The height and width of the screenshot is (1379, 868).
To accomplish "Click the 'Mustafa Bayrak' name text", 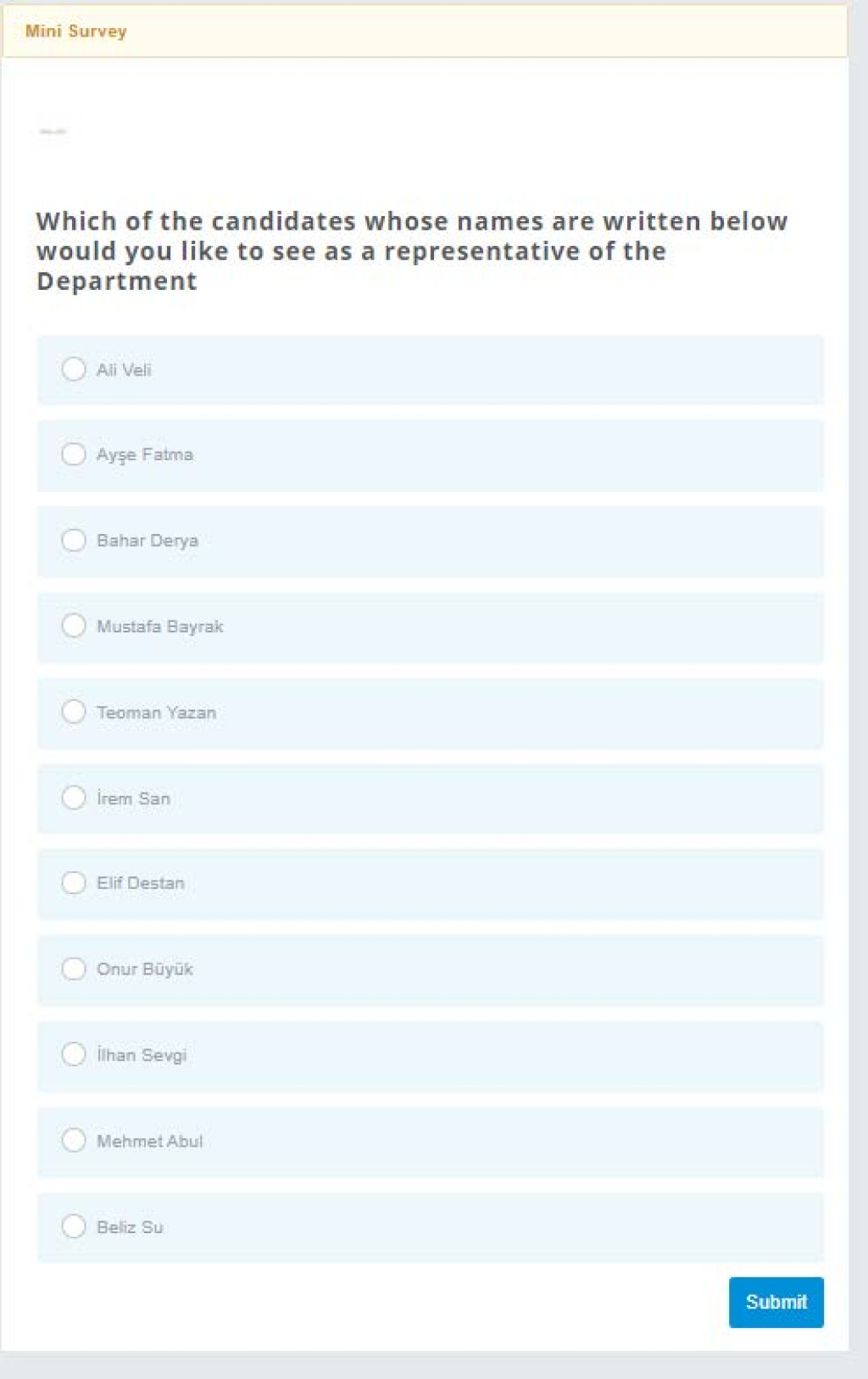I will coord(160,627).
